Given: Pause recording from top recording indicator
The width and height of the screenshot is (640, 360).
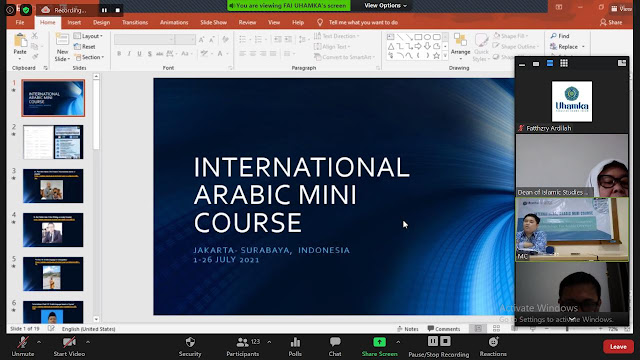Looking at the screenshot, I should point(104,10).
